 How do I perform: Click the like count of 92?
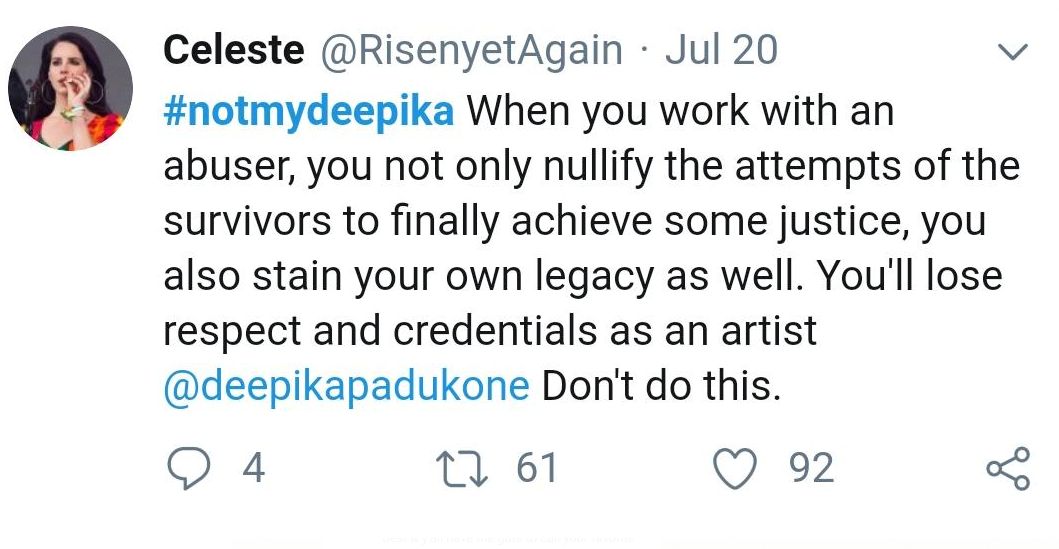[811, 469]
